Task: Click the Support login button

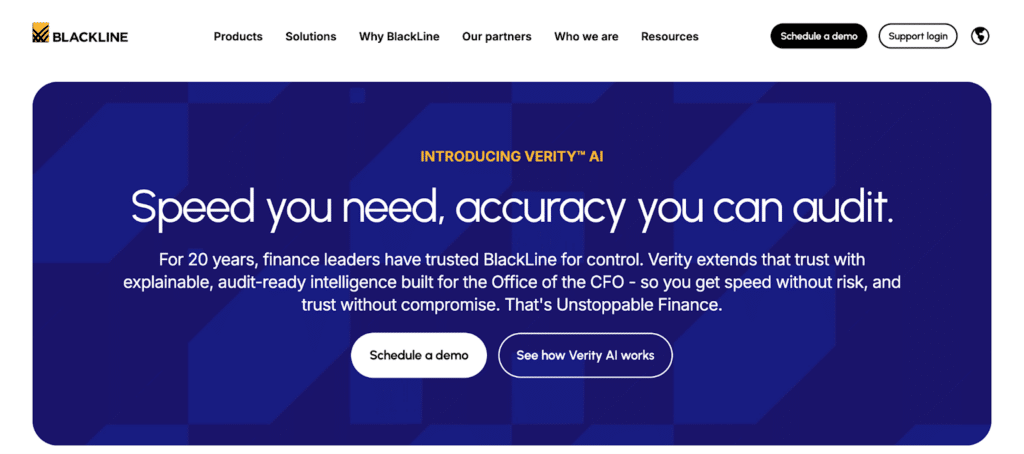Action: 918,36
